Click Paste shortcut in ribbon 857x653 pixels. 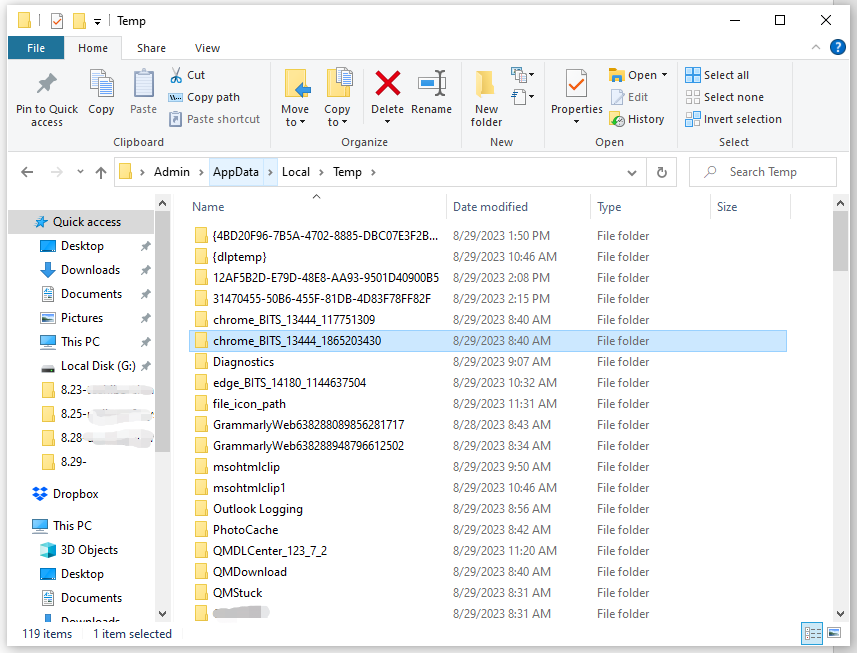coord(214,119)
